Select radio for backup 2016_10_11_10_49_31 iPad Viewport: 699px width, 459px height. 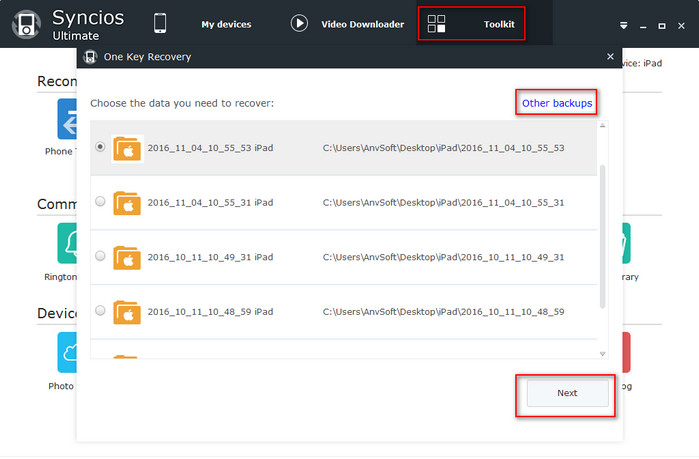(x=100, y=256)
